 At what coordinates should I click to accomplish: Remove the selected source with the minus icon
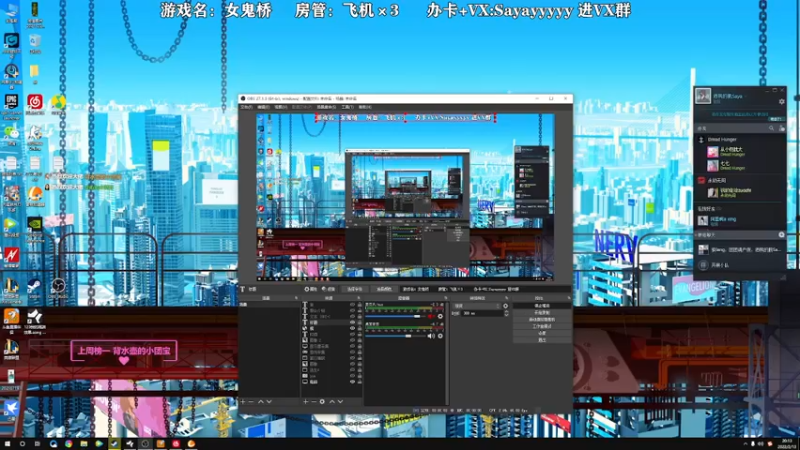click(313, 402)
